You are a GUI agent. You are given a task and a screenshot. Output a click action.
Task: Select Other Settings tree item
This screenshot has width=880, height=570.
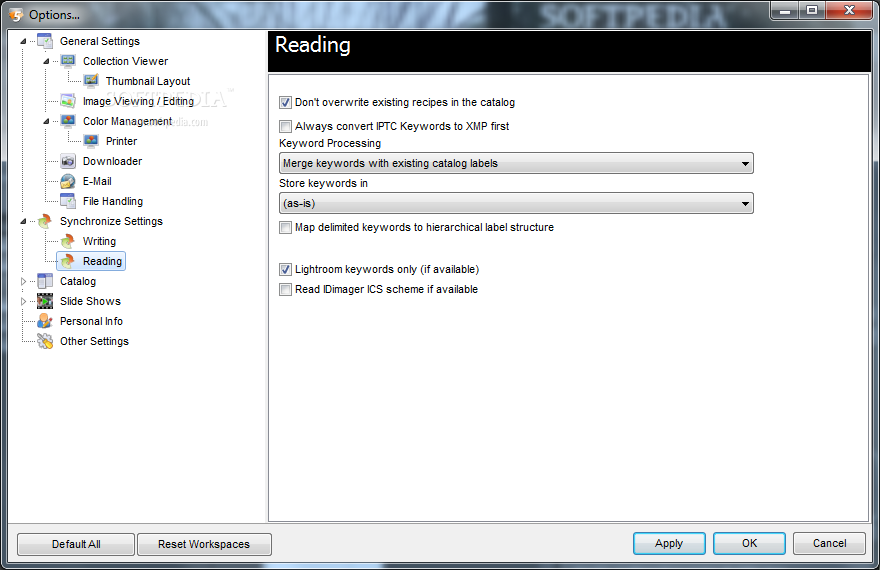coord(94,341)
